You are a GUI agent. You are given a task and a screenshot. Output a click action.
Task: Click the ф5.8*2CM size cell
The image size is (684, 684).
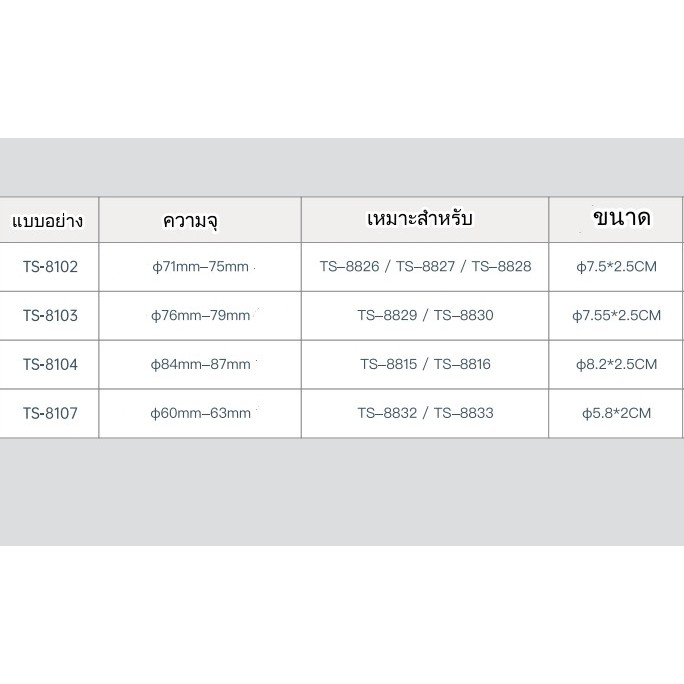click(x=616, y=413)
